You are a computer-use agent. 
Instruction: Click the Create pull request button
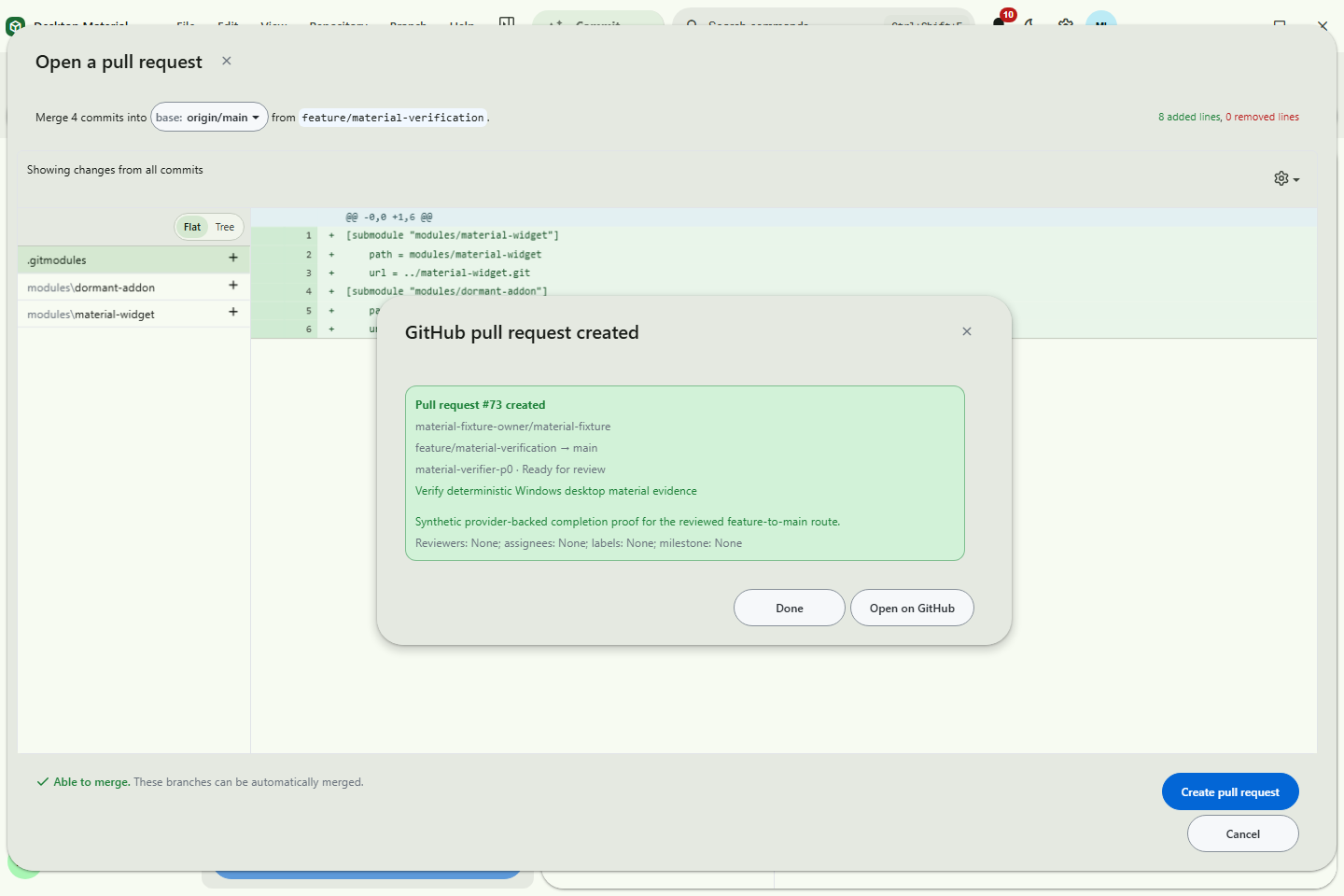(1230, 791)
